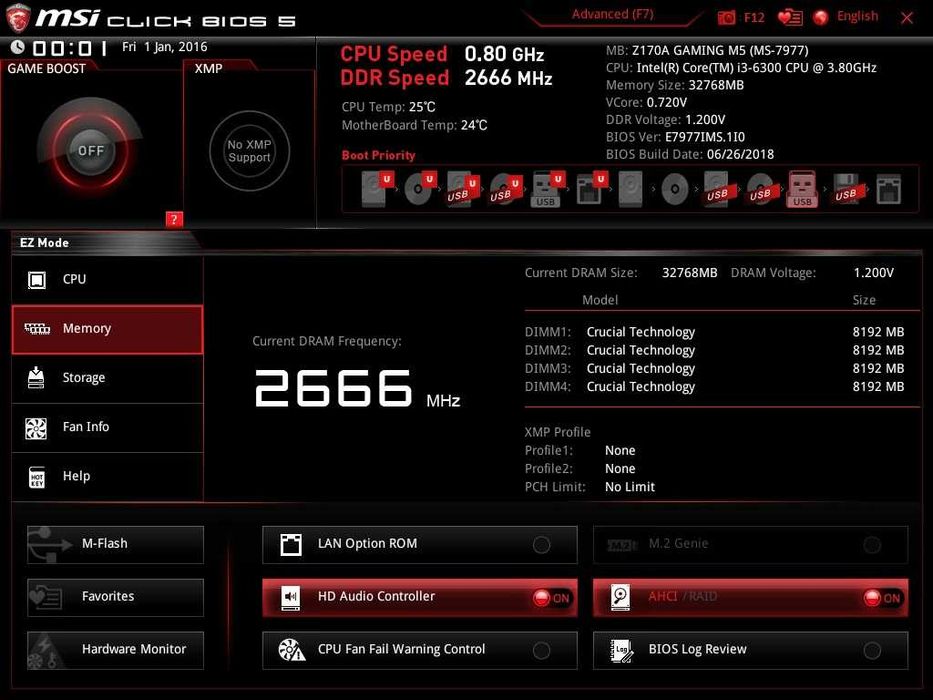Click the Boot Priority heading
The height and width of the screenshot is (700, 933).
[378, 155]
